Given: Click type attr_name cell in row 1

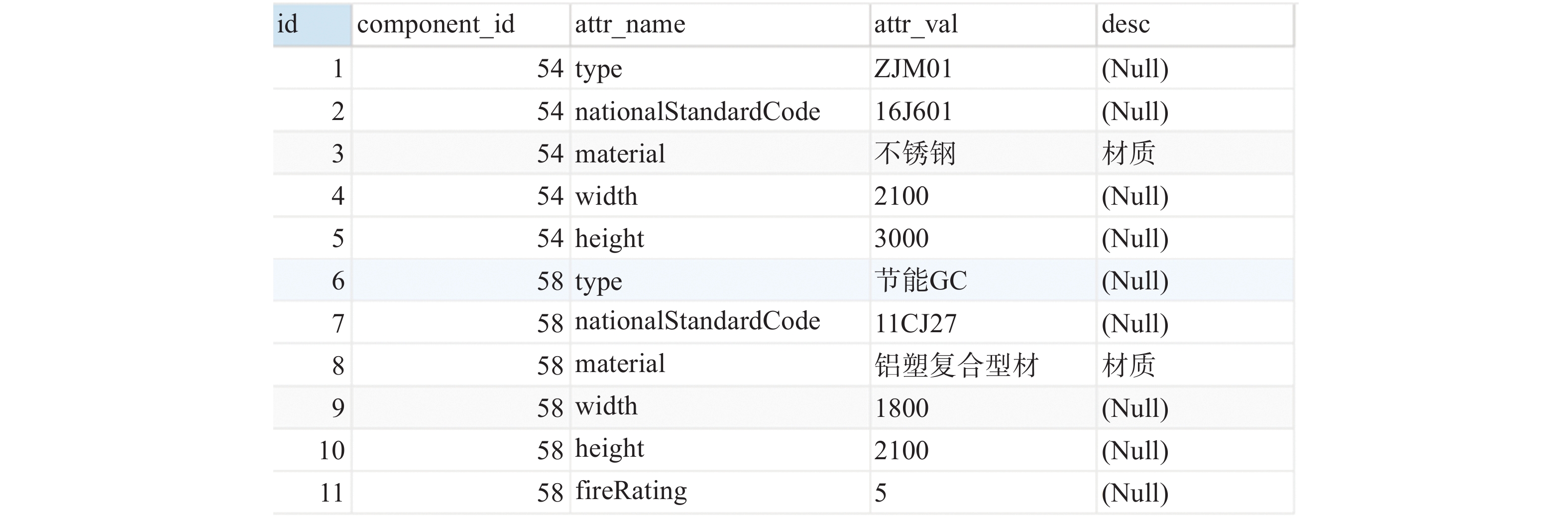Looking at the screenshot, I should [720, 68].
